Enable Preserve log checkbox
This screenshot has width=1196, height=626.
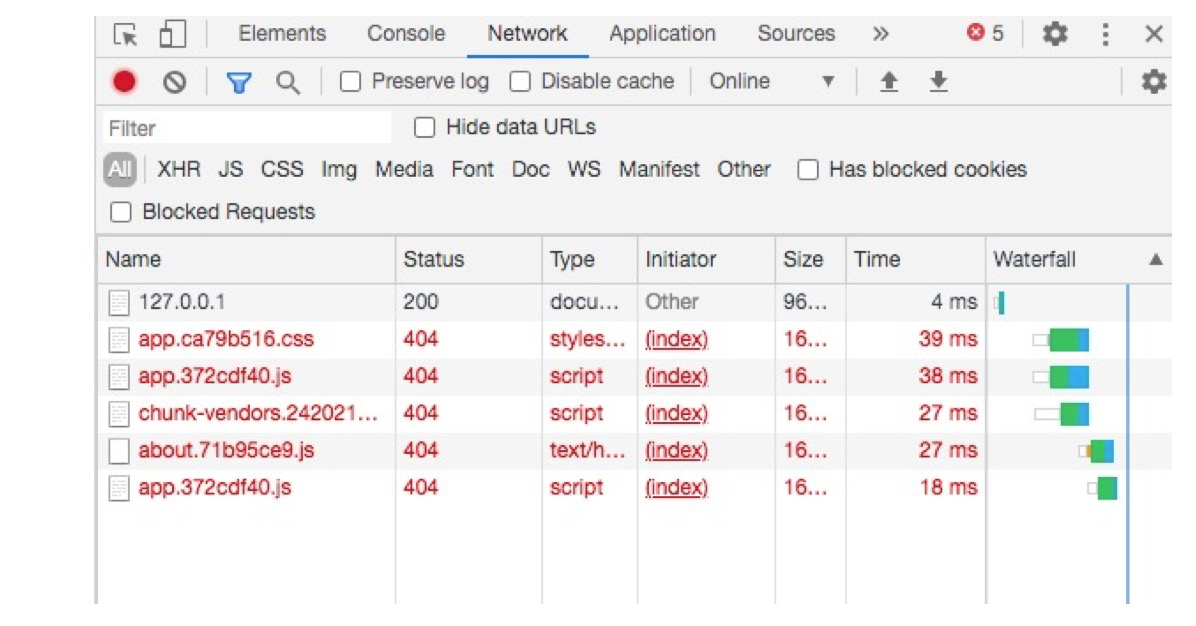pyautogui.click(x=350, y=82)
